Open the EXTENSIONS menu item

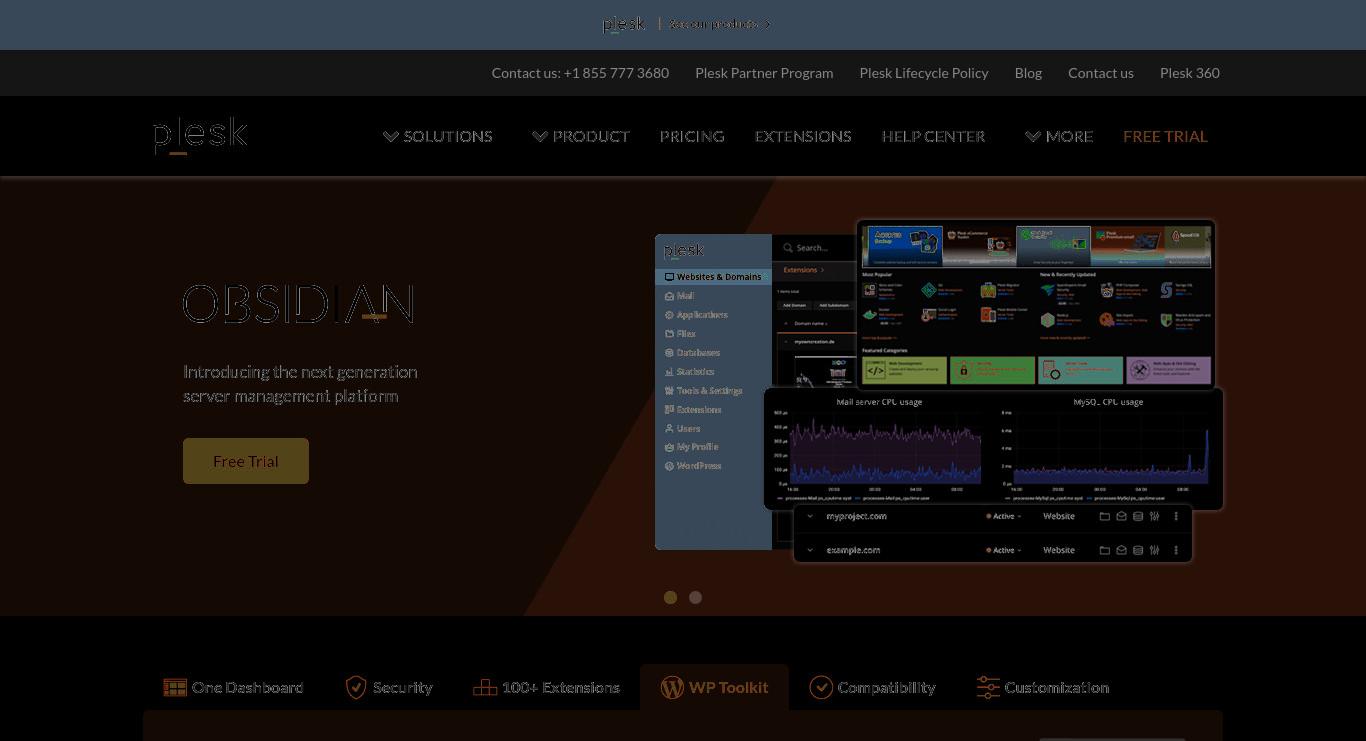point(803,136)
